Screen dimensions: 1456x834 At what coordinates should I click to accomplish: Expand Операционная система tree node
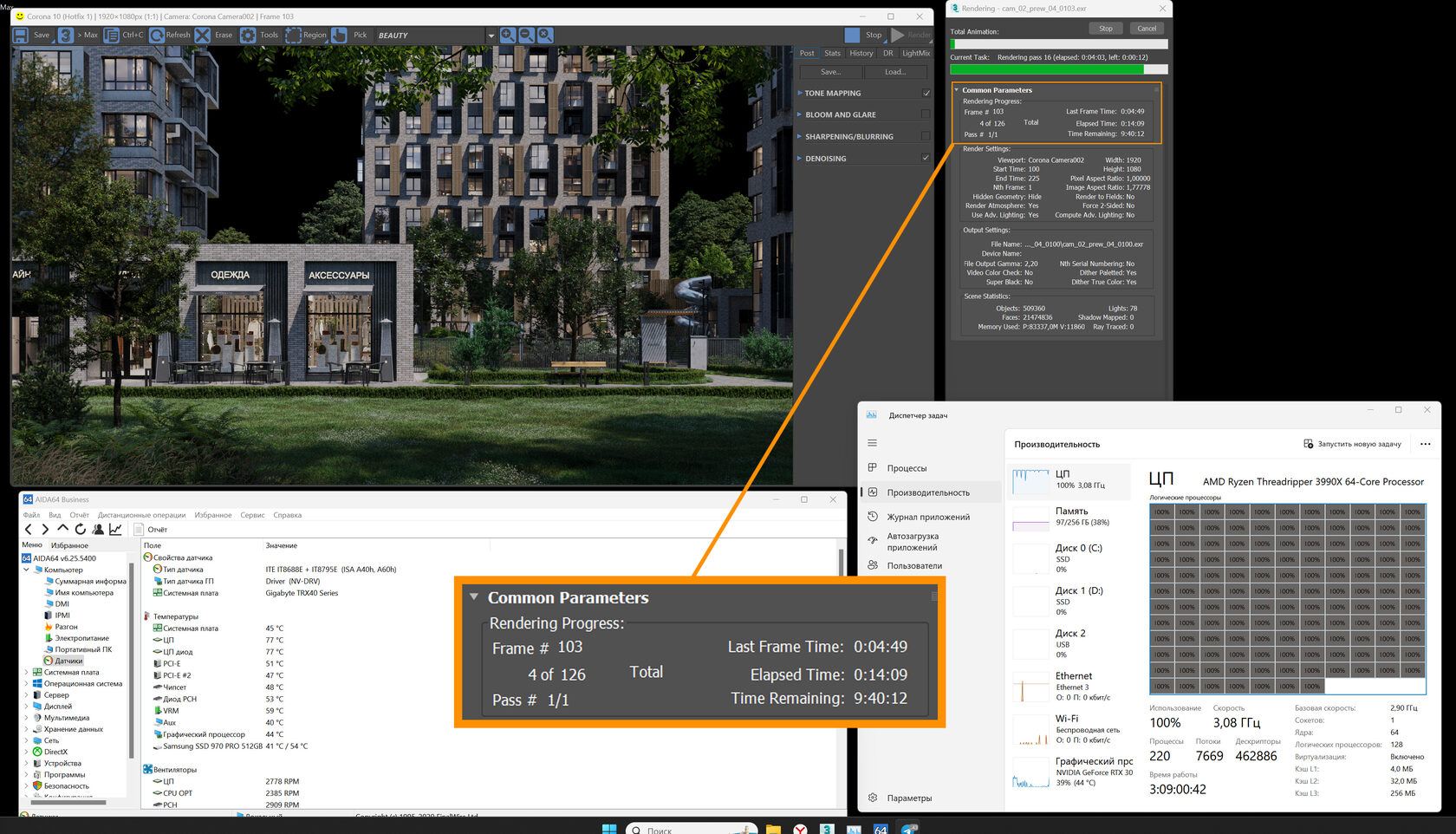click(x=27, y=683)
